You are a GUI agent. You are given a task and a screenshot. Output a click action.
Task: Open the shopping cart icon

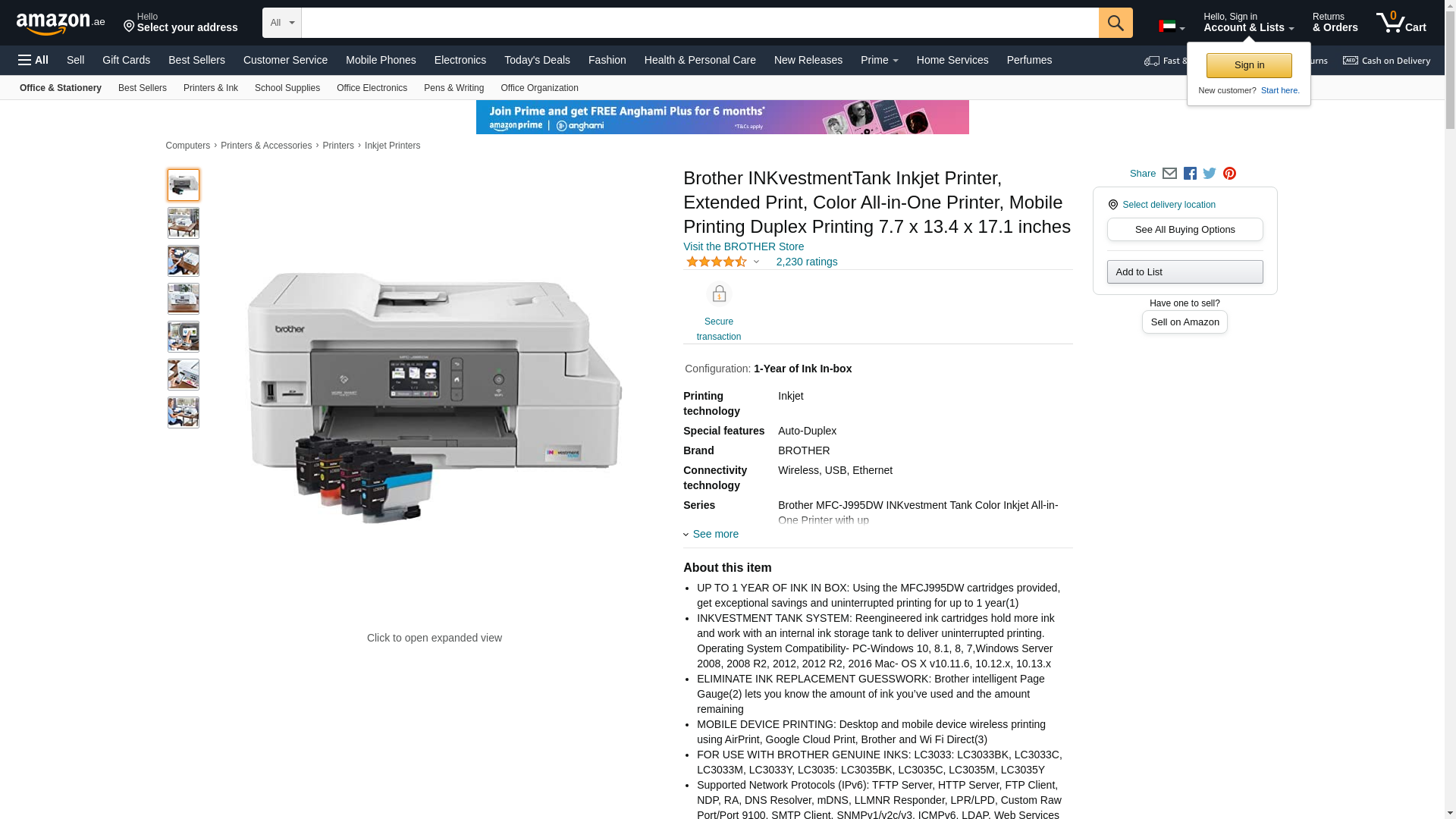click(1401, 23)
